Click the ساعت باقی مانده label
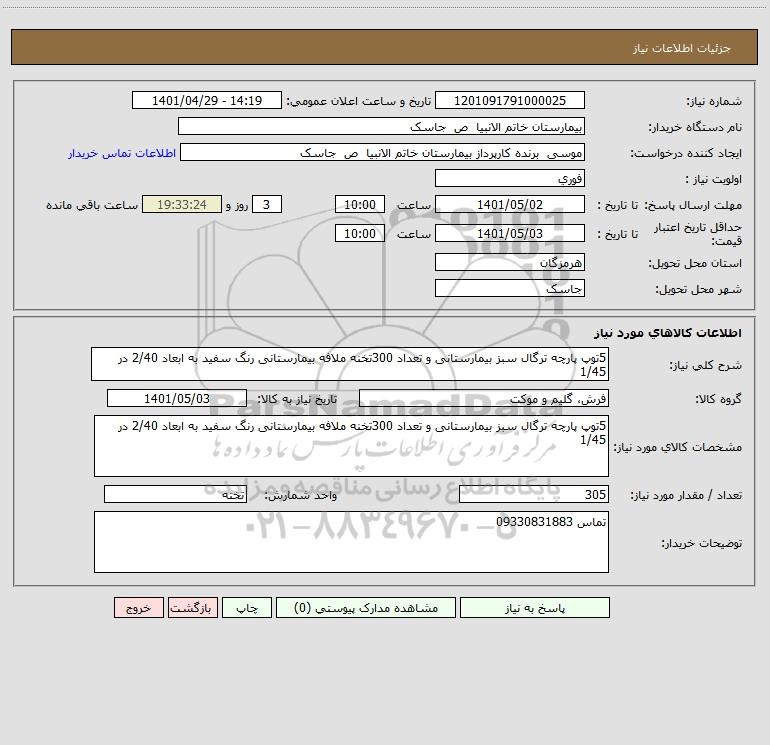 (x=92, y=205)
